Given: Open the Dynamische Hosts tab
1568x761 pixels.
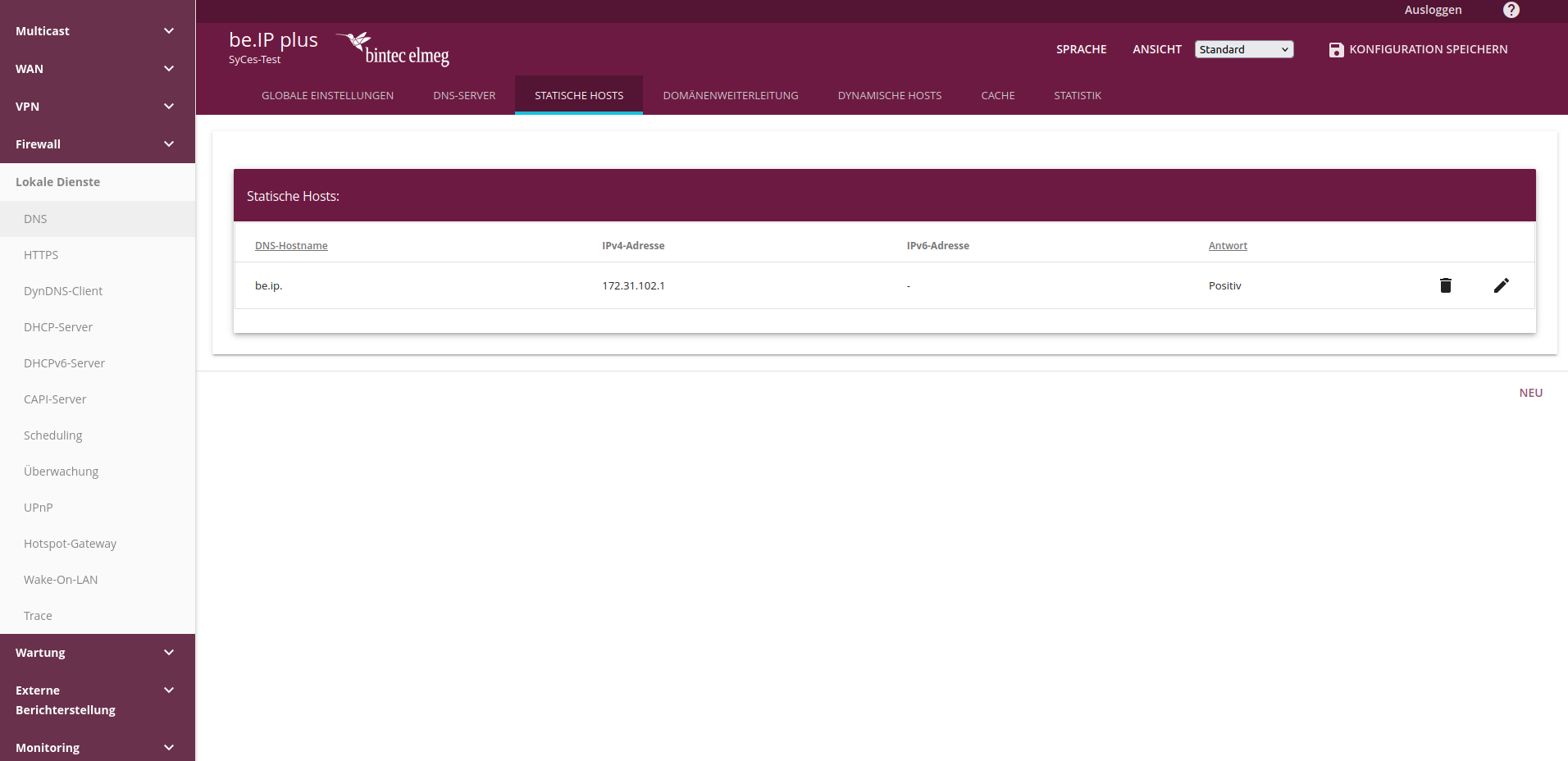Looking at the screenshot, I should point(890,96).
